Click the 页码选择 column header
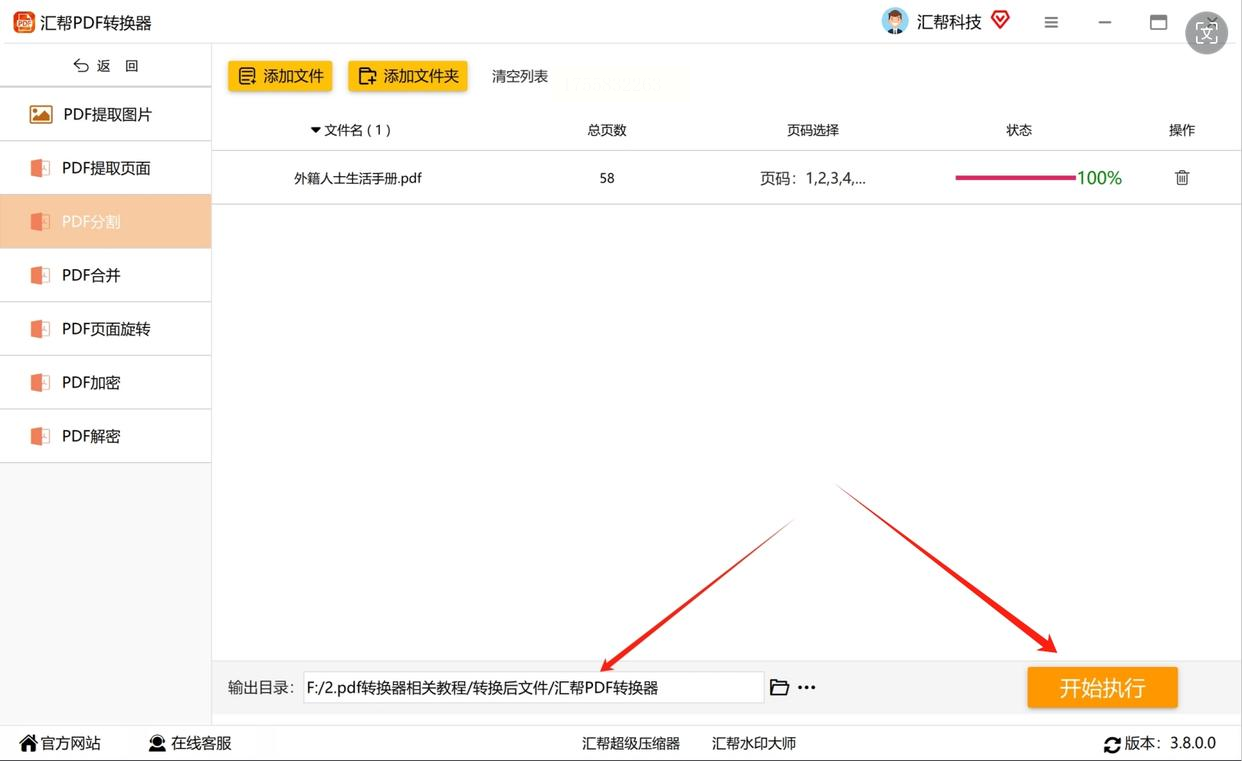The image size is (1242, 761). (x=813, y=130)
